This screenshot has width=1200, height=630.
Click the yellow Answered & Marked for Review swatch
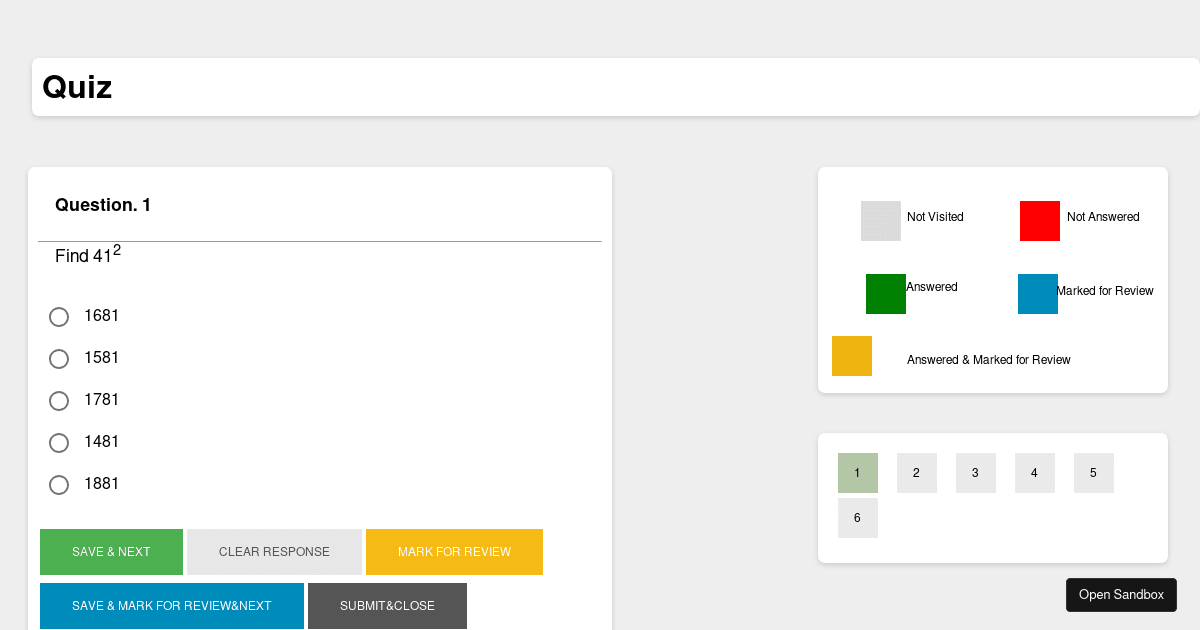coord(851,355)
